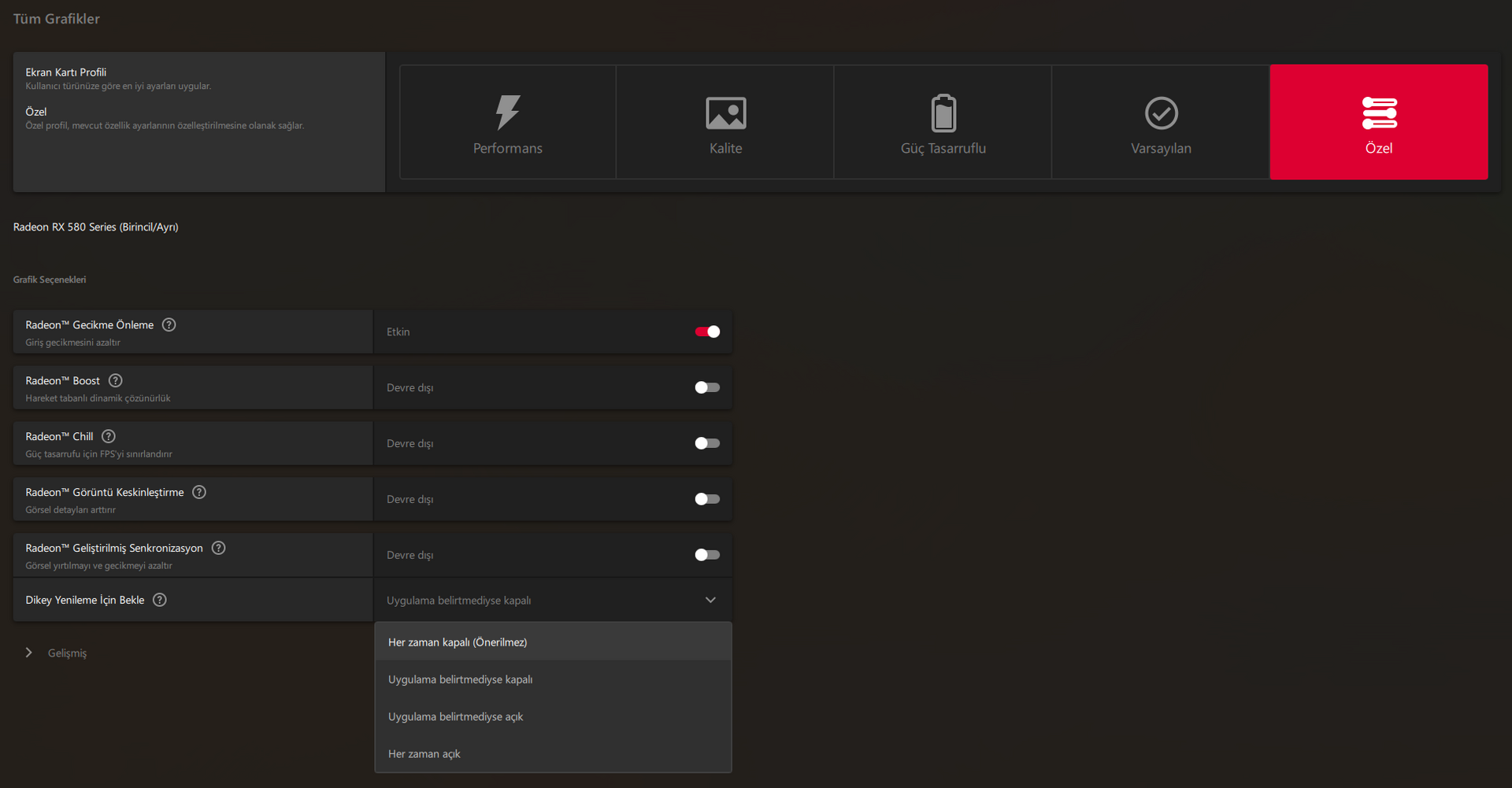
Task: Select 'Her zaman açık' option
Action: click(553, 753)
